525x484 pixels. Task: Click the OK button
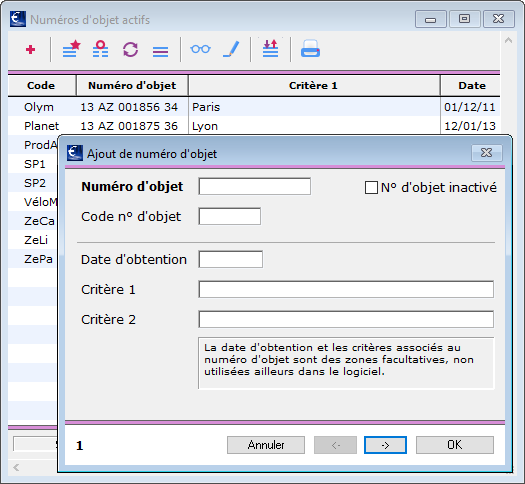[x=455, y=445]
